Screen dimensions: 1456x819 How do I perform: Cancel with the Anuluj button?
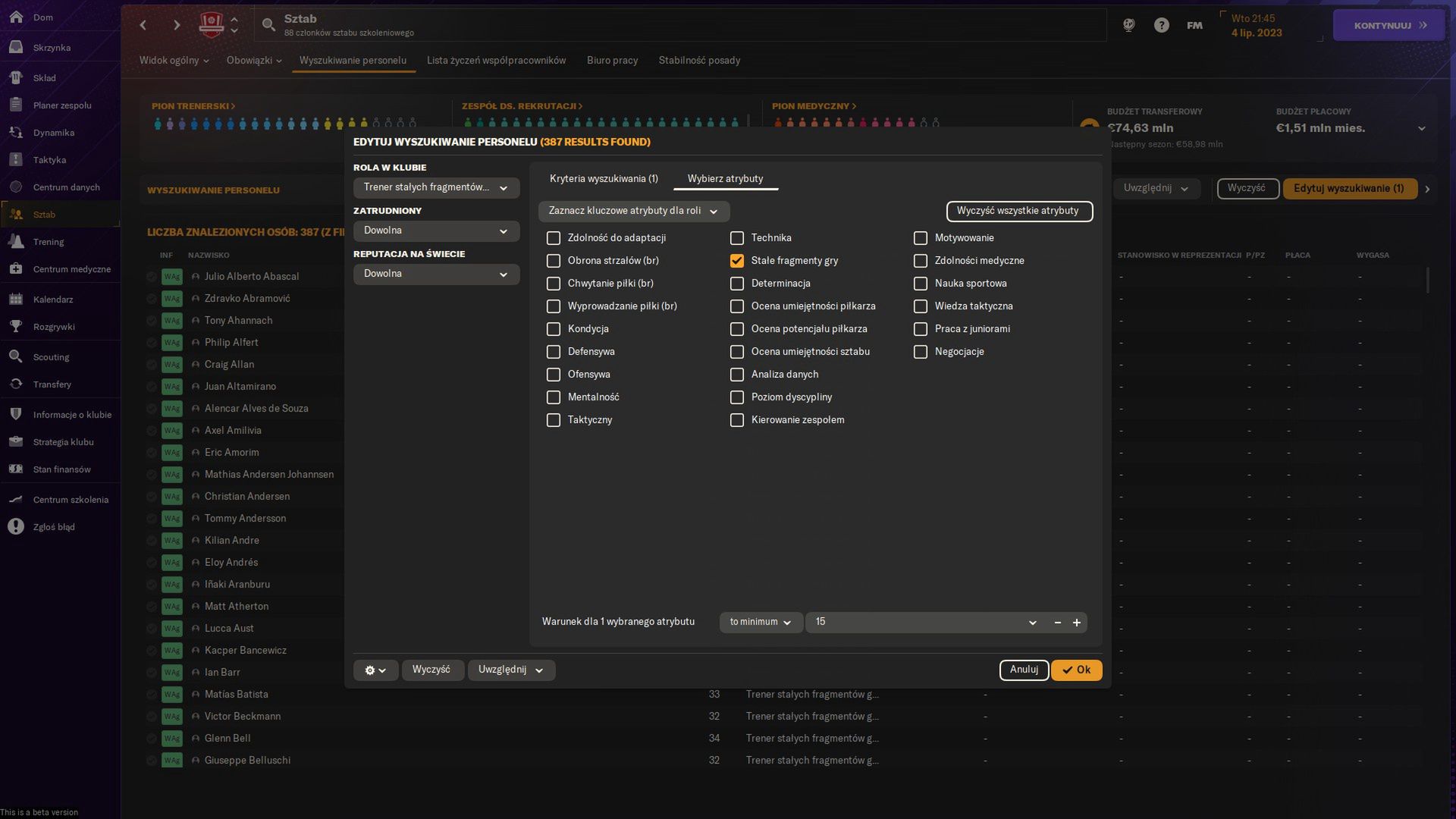1024,670
